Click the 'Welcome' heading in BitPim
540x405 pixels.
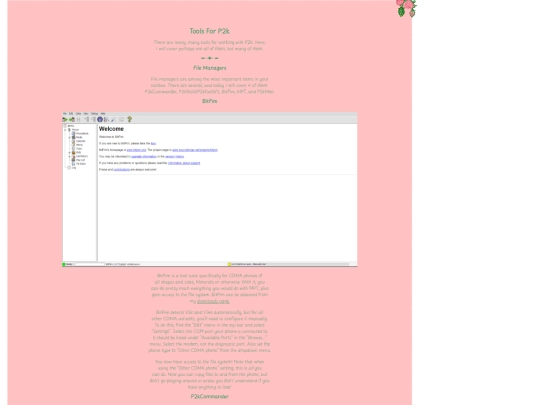(111, 129)
